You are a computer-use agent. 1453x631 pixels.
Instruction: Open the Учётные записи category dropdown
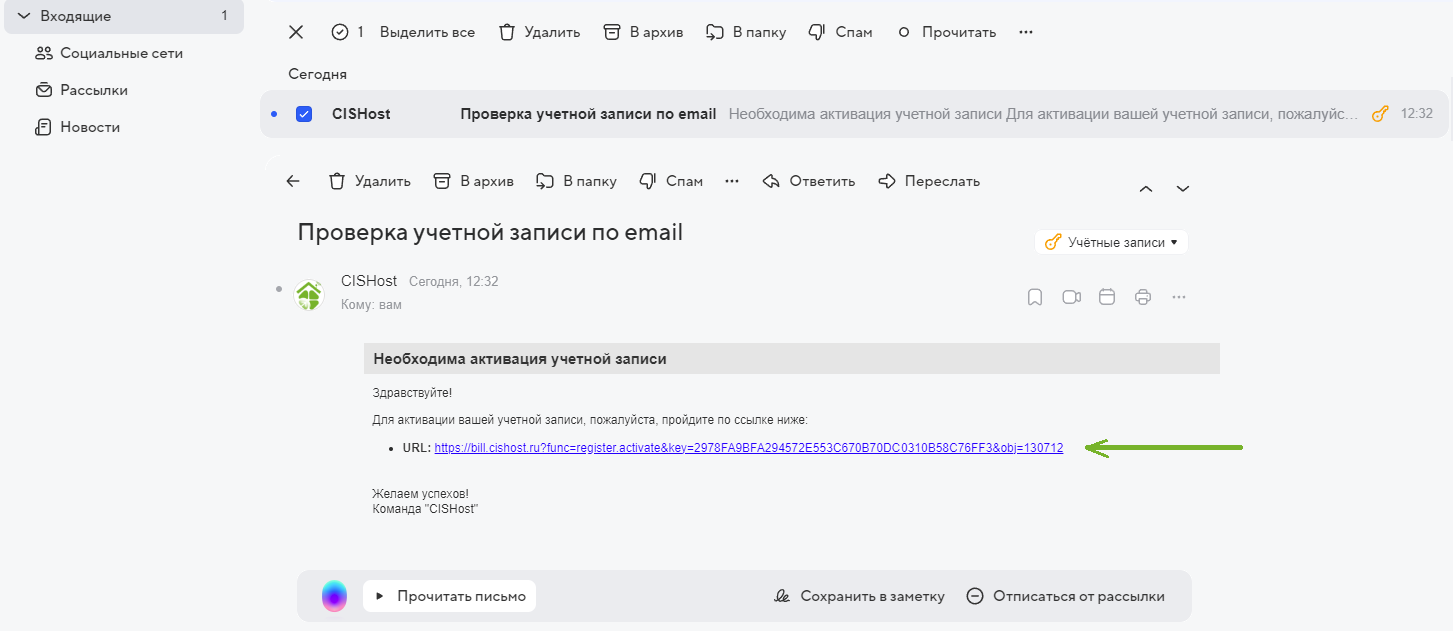click(1111, 242)
